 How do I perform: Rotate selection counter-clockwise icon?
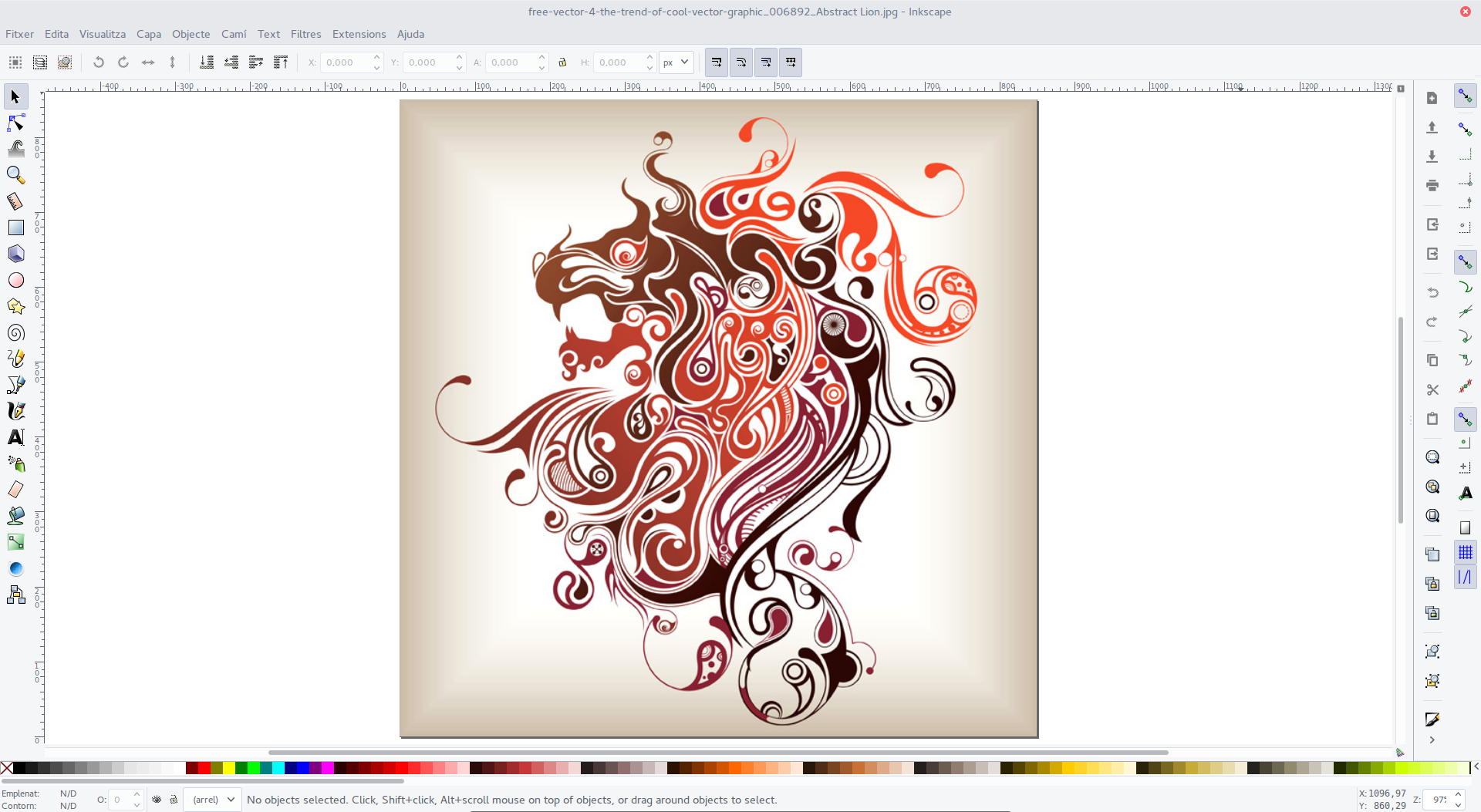(98, 62)
